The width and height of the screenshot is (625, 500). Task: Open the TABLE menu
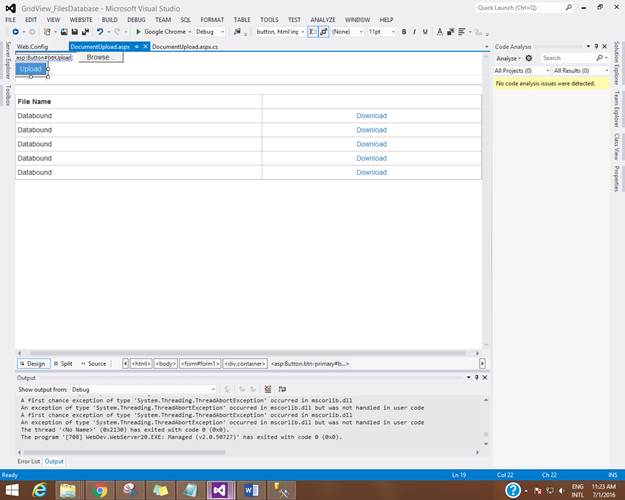[242, 20]
